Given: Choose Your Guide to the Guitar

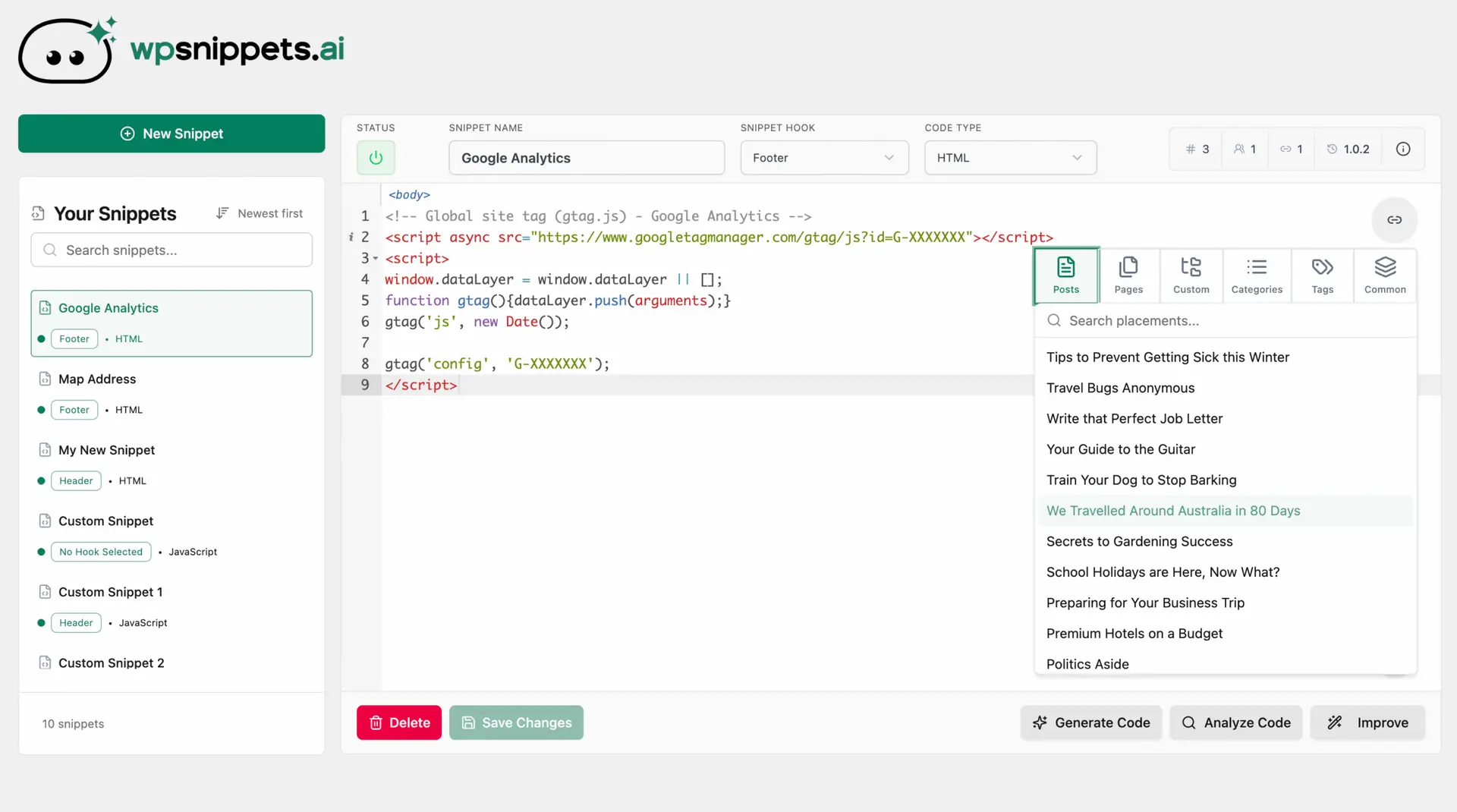Looking at the screenshot, I should tap(1225, 449).
